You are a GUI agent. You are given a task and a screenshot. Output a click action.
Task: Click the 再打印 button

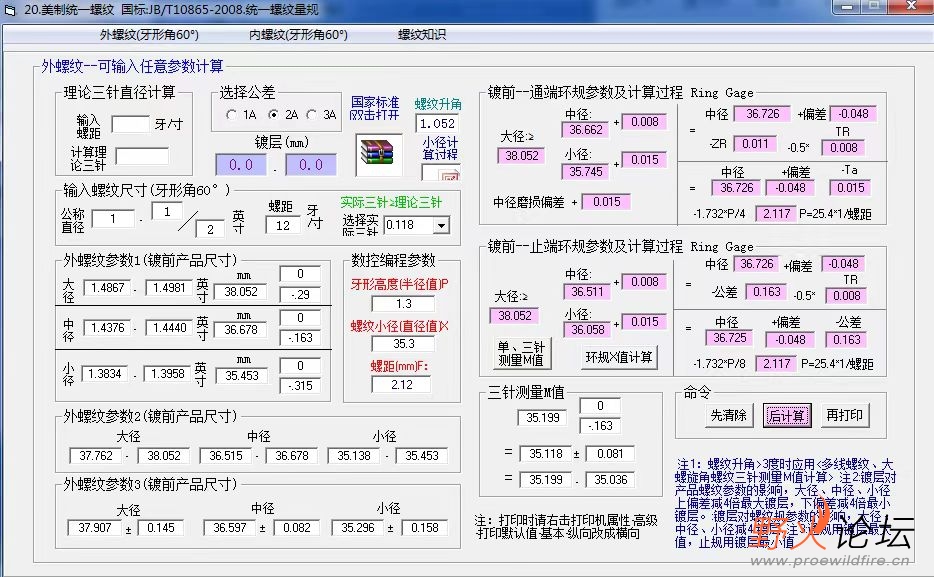(845, 416)
